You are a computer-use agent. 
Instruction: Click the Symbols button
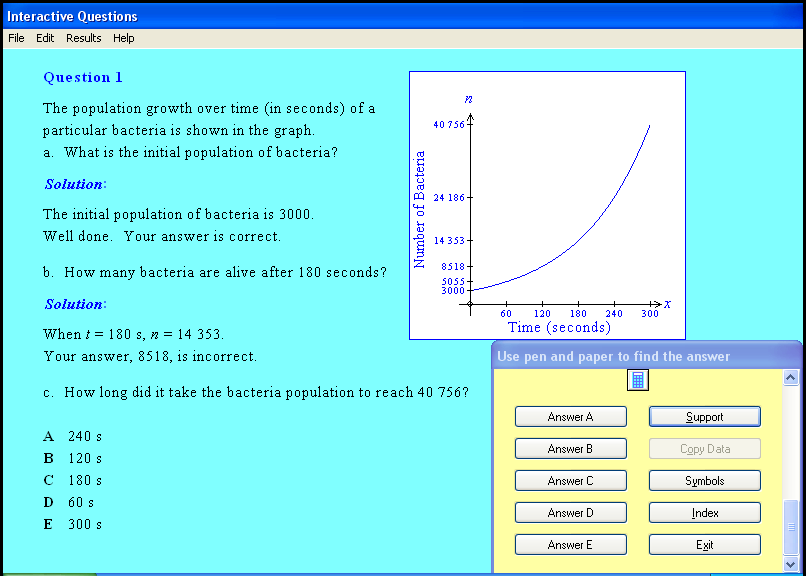pos(705,480)
